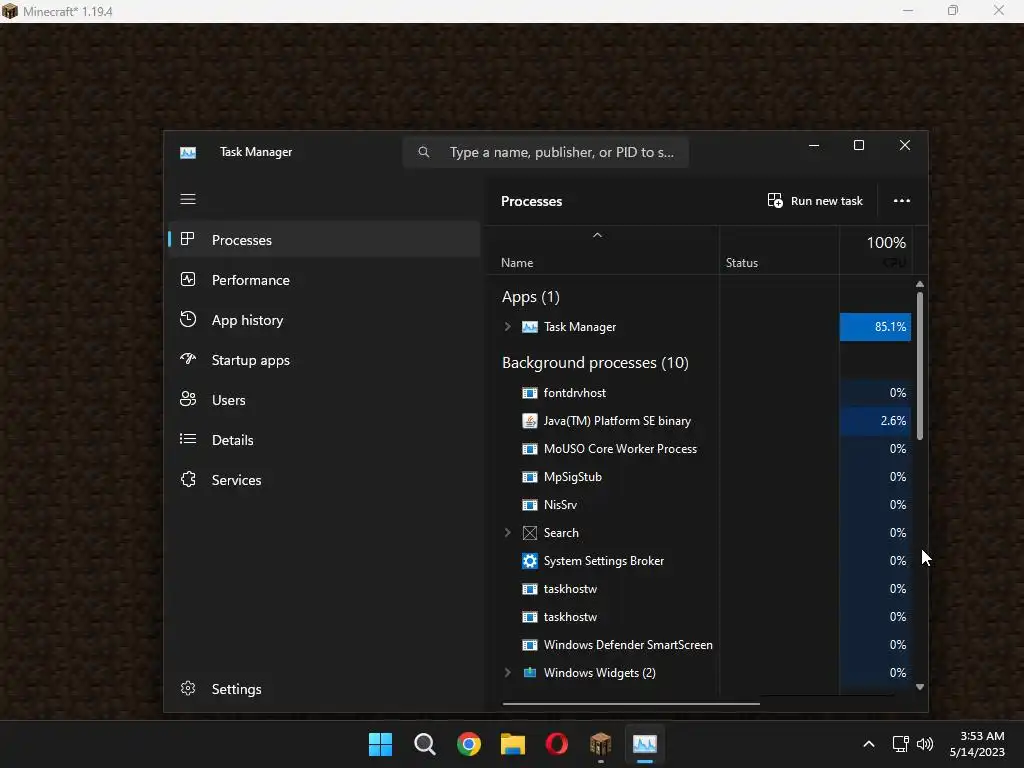Show hidden icons tray chevron
The height and width of the screenshot is (768, 1024).
[x=869, y=744]
